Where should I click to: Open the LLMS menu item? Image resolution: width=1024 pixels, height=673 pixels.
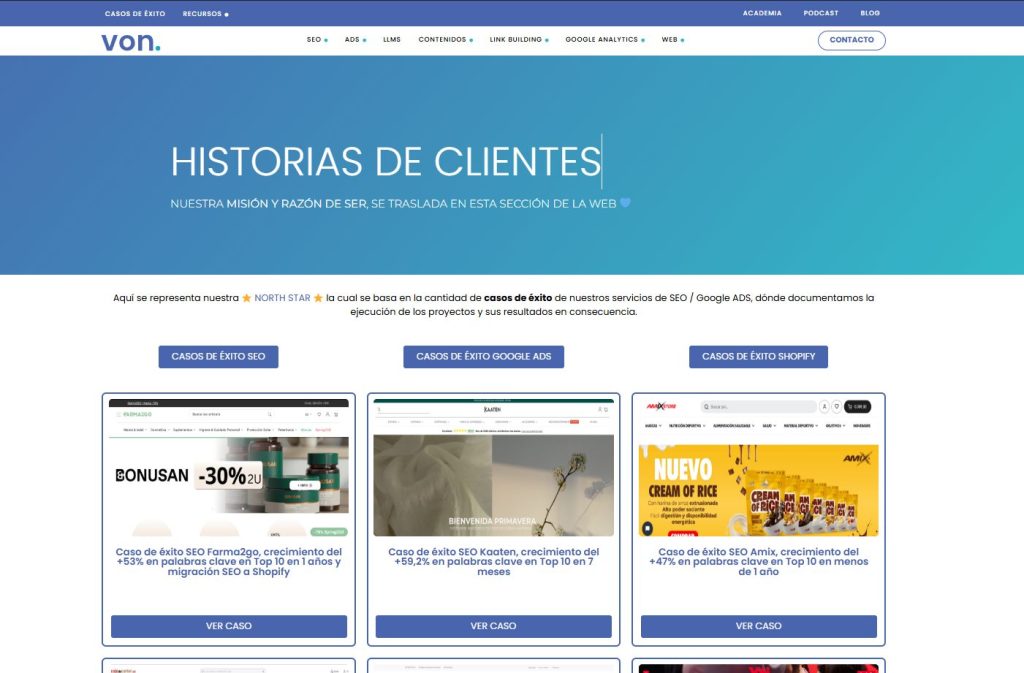pyautogui.click(x=392, y=40)
